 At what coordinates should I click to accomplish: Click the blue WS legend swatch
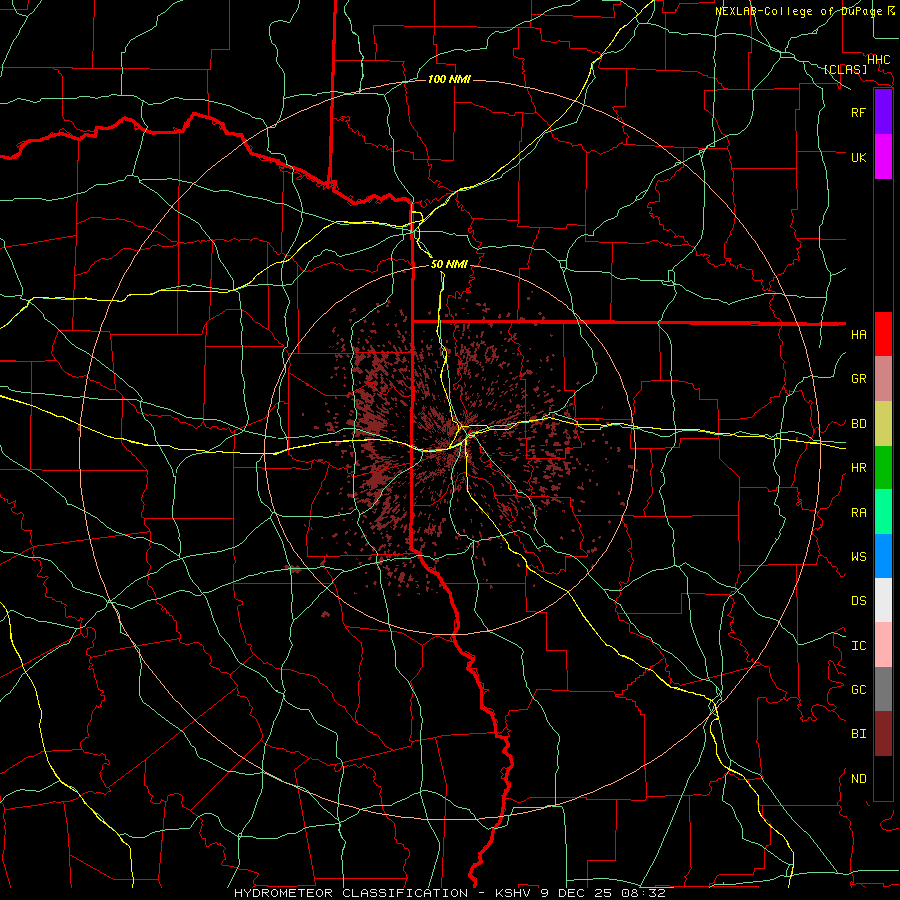[883, 556]
